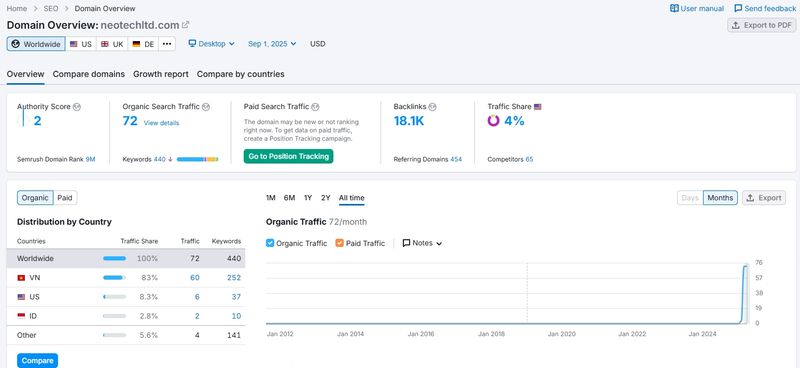This screenshot has height=368, width=800.
Task: Click ID keywords value 10
Action: click(x=236, y=316)
